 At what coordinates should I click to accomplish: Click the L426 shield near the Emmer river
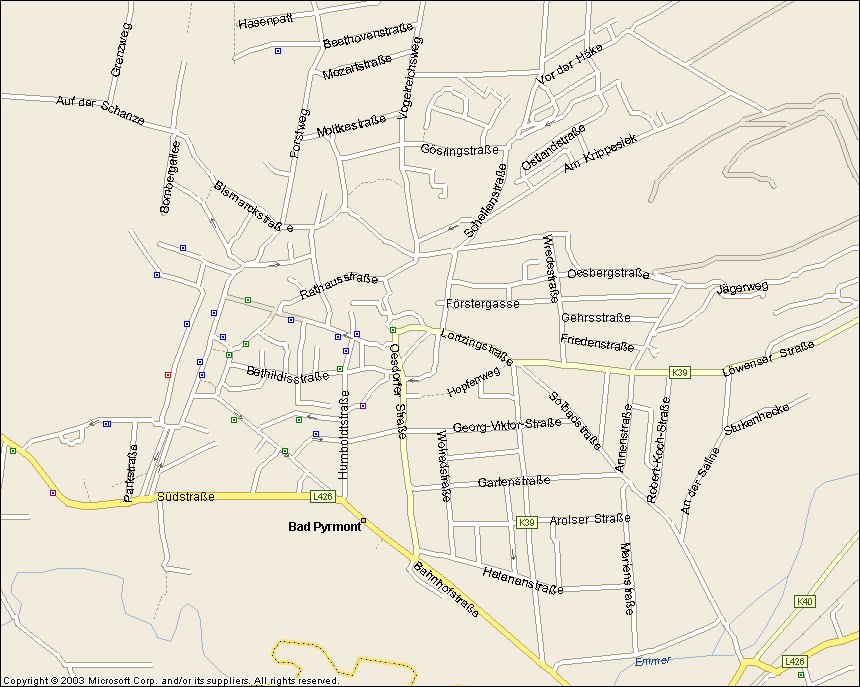click(794, 661)
